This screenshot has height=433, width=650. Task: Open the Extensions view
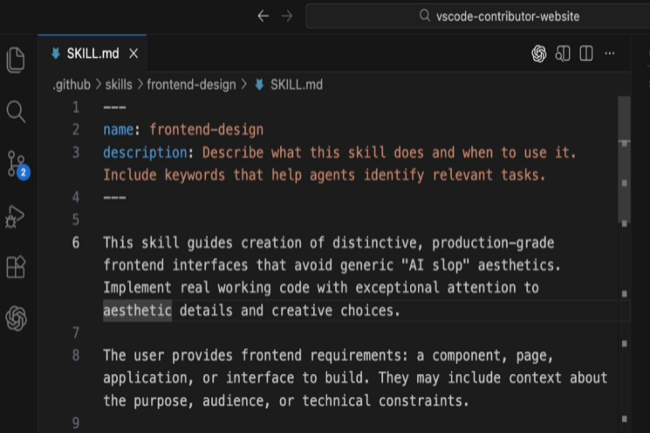16,268
